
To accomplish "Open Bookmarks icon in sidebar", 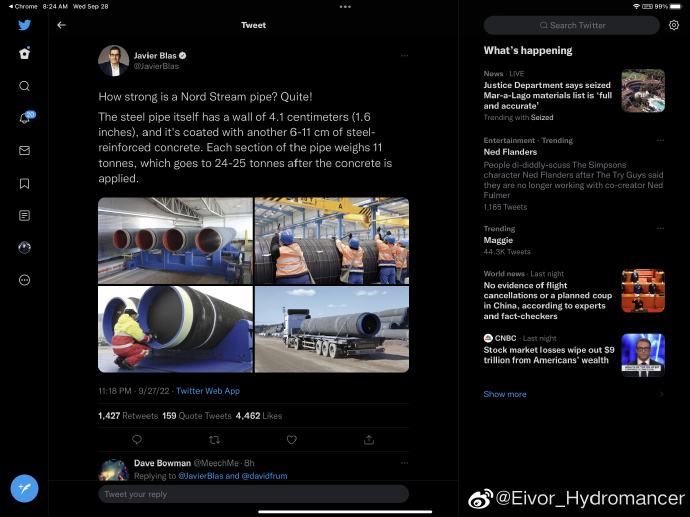I will 25,183.
